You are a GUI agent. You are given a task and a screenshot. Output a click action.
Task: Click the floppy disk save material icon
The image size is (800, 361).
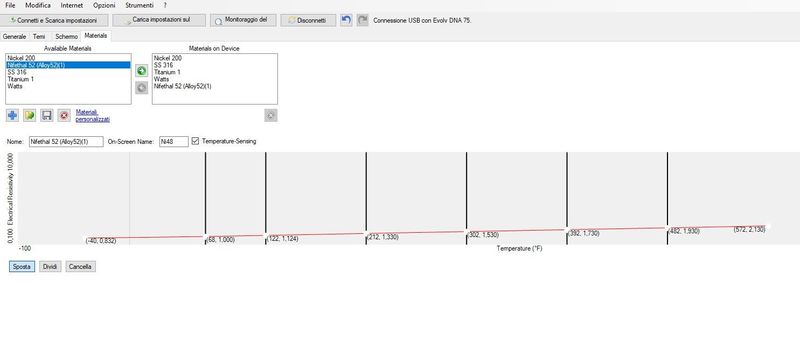point(46,115)
